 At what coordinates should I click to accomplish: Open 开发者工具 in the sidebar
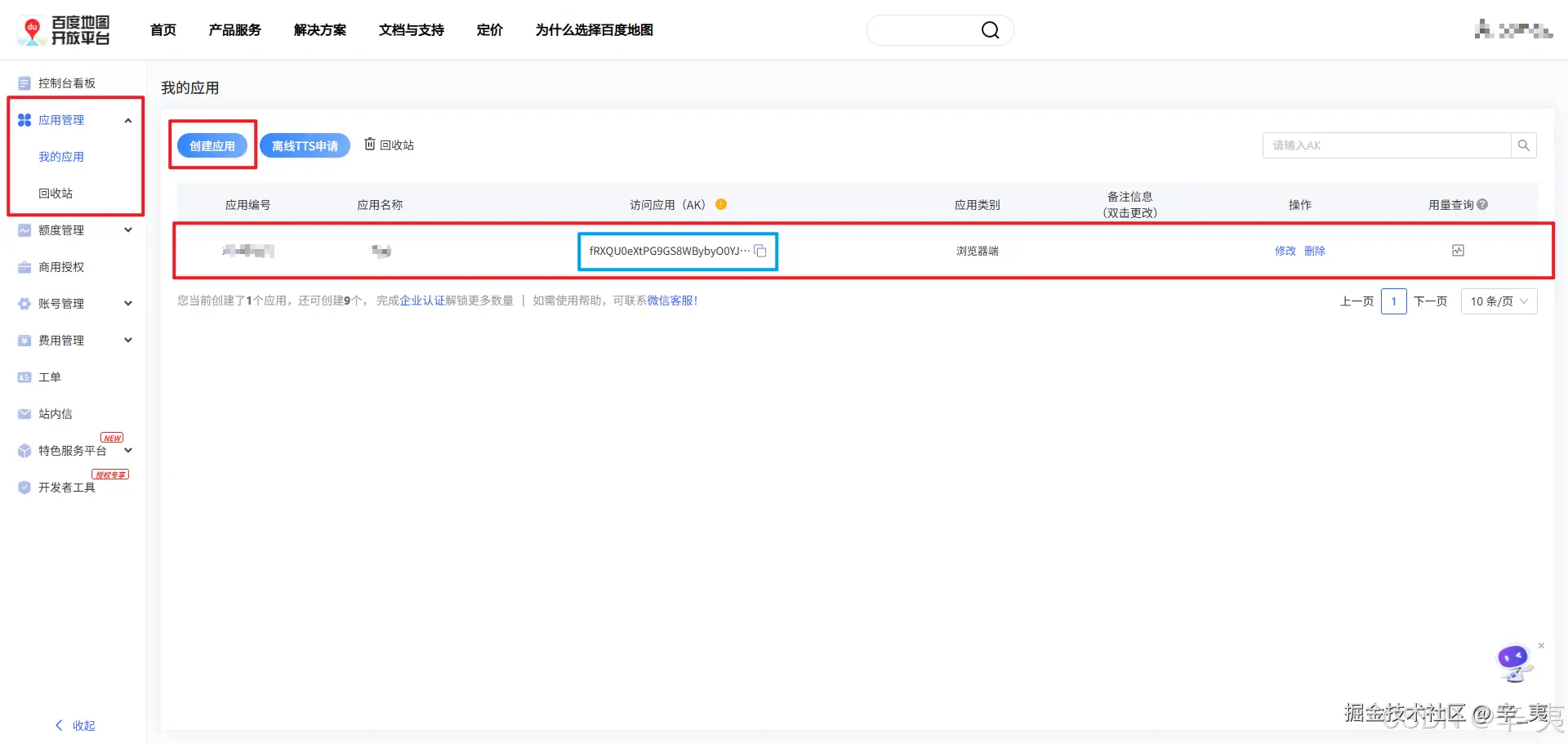(x=67, y=488)
